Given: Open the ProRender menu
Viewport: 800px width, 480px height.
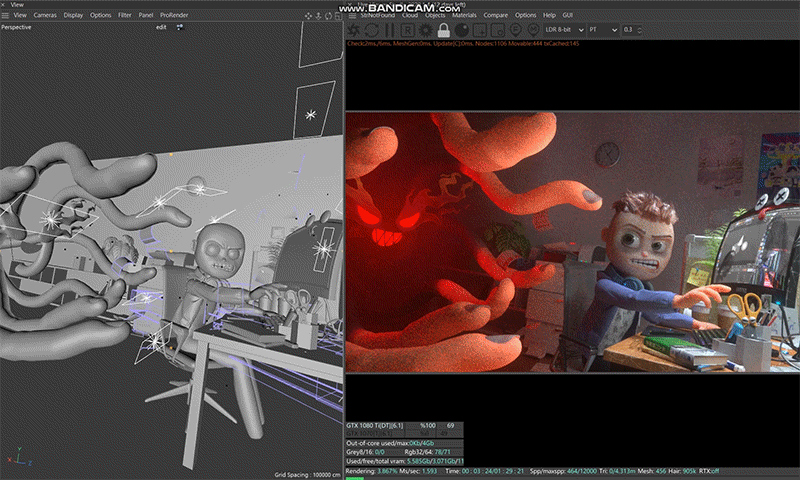Looking at the screenshot, I should coord(174,15).
